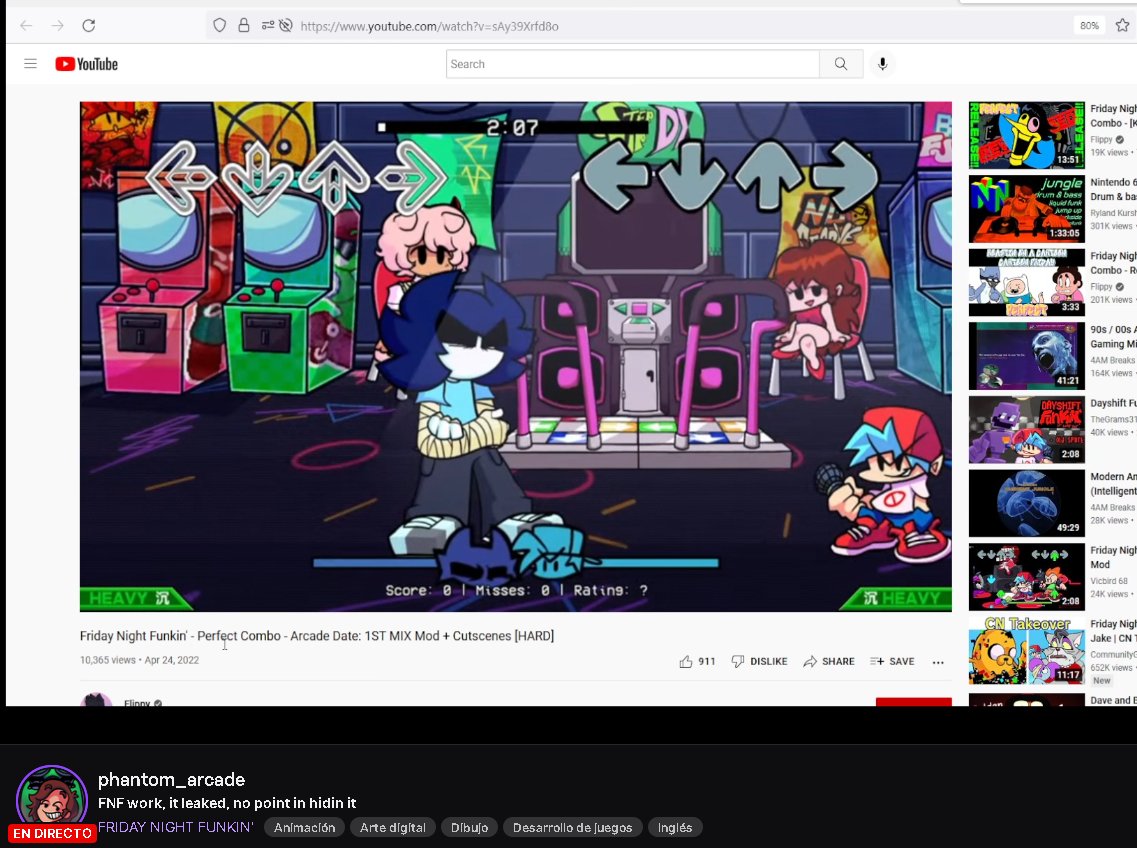Click the 80% zoom level indicator
Viewport: 1137px width, 848px height.
[1089, 25]
